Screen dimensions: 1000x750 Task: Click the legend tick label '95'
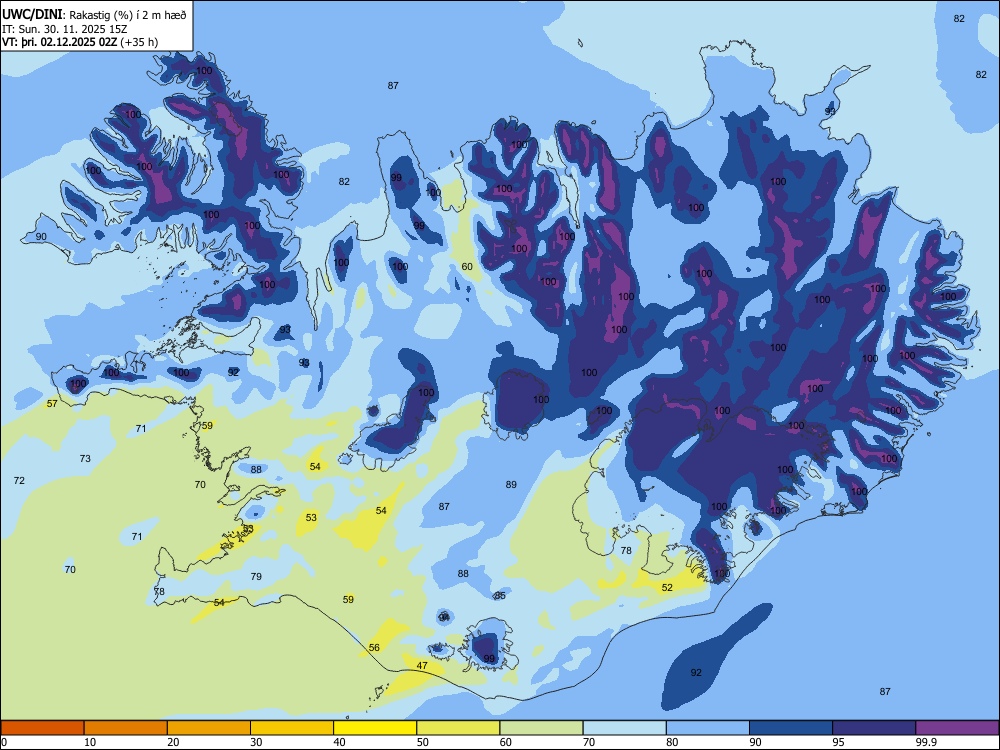point(839,742)
